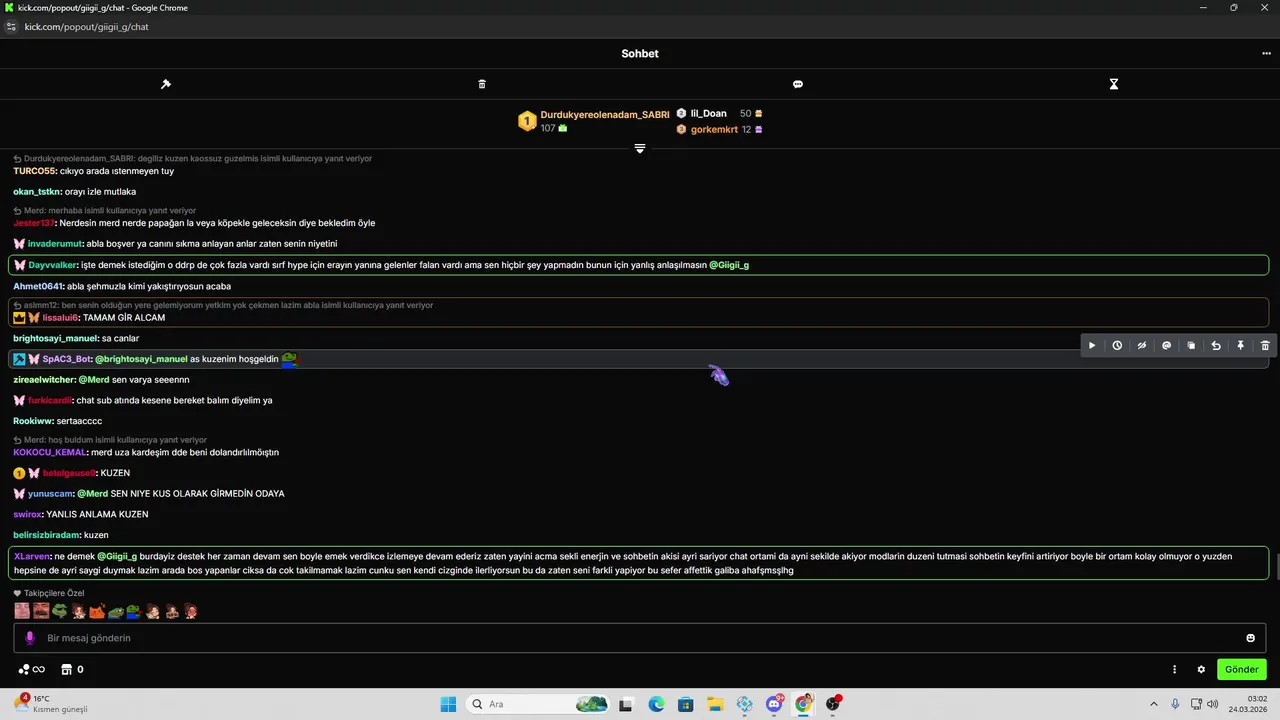This screenshot has height=720, width=1280.
Task: Open File Explorer from taskbar
Action: click(x=714, y=704)
